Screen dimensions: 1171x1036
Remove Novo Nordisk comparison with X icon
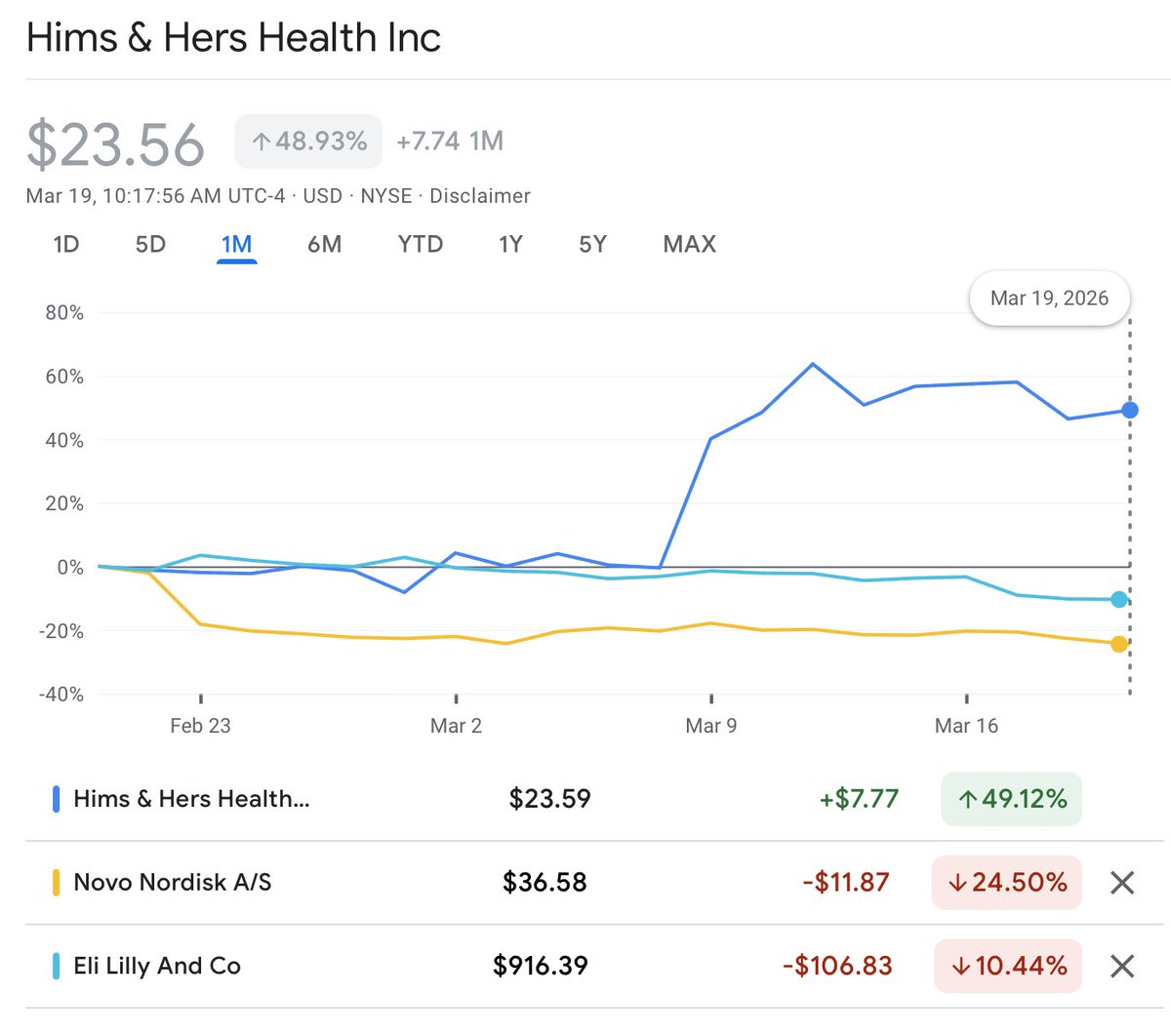(x=1122, y=883)
